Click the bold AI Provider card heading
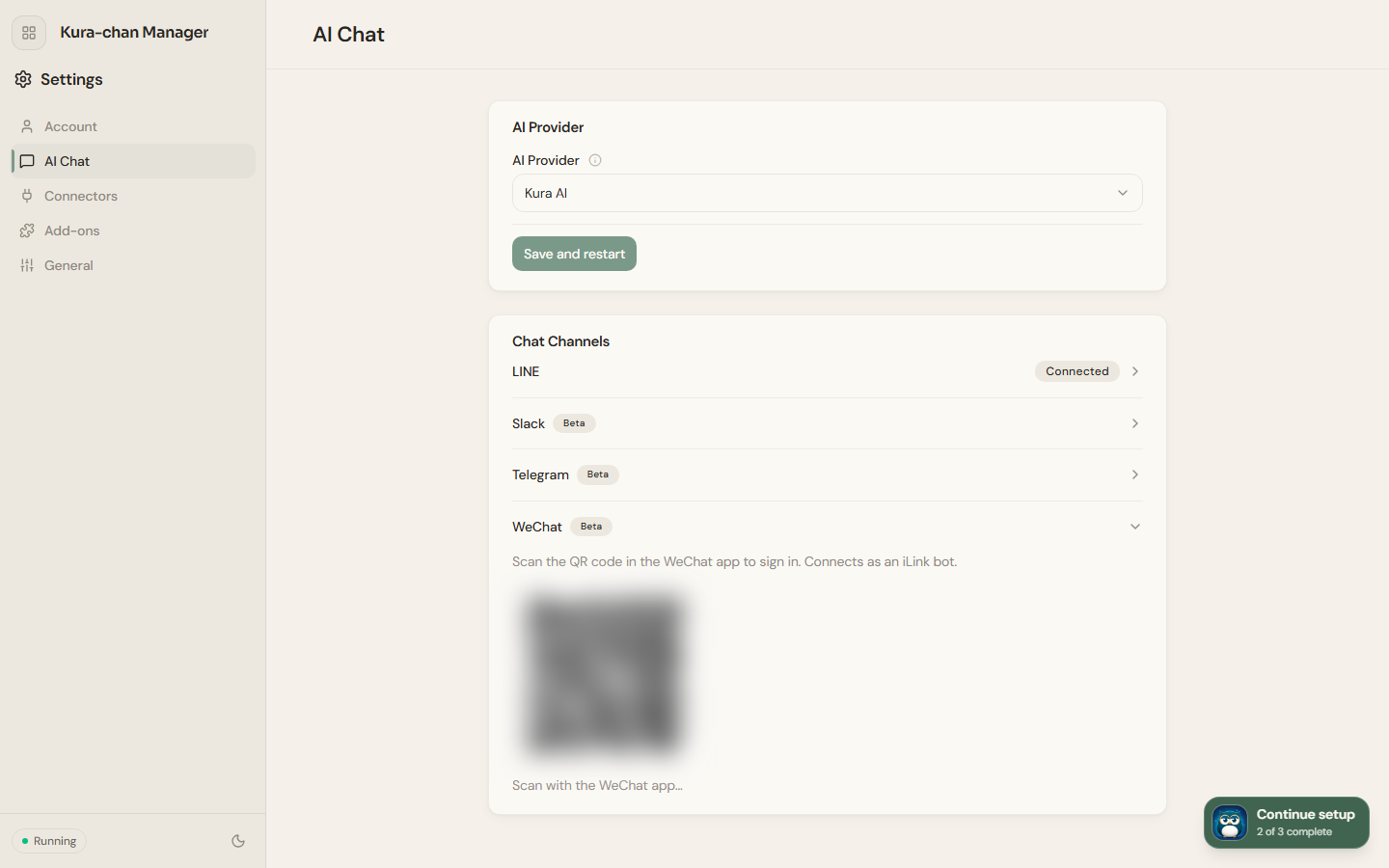The width and height of the screenshot is (1389, 868). pos(548,127)
